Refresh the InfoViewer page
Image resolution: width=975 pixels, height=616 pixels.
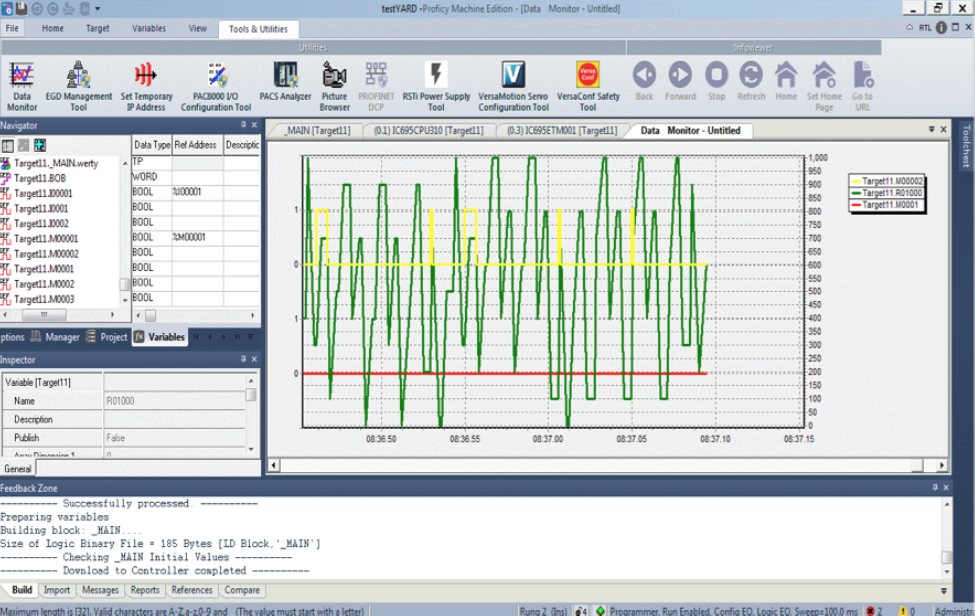751,81
